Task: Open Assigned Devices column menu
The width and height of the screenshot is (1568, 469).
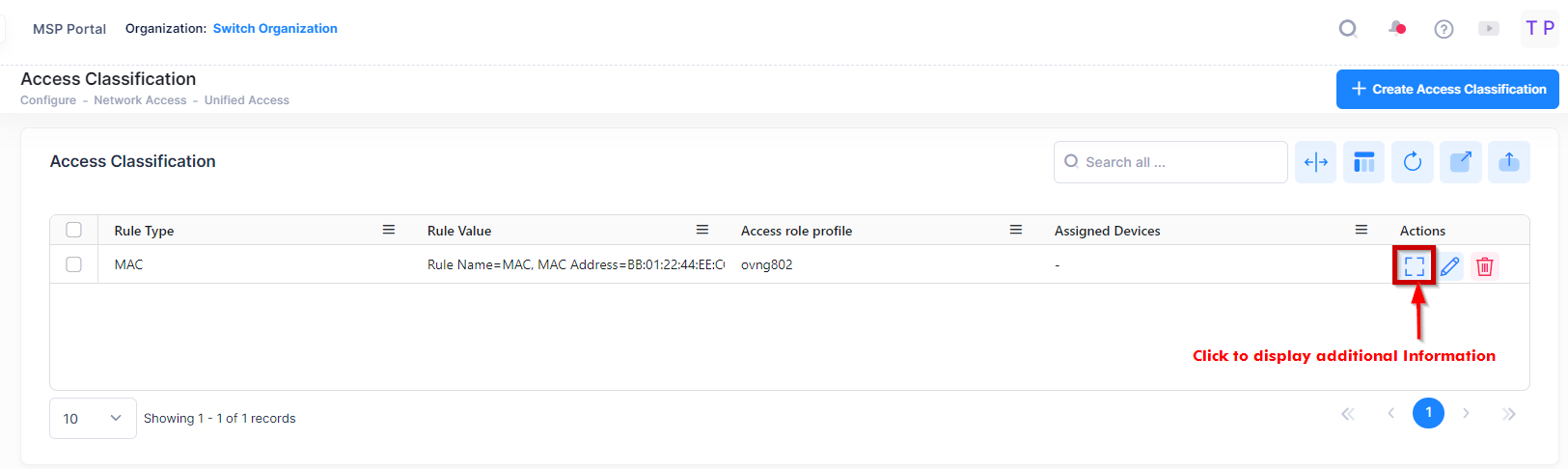Action: click(x=1362, y=230)
